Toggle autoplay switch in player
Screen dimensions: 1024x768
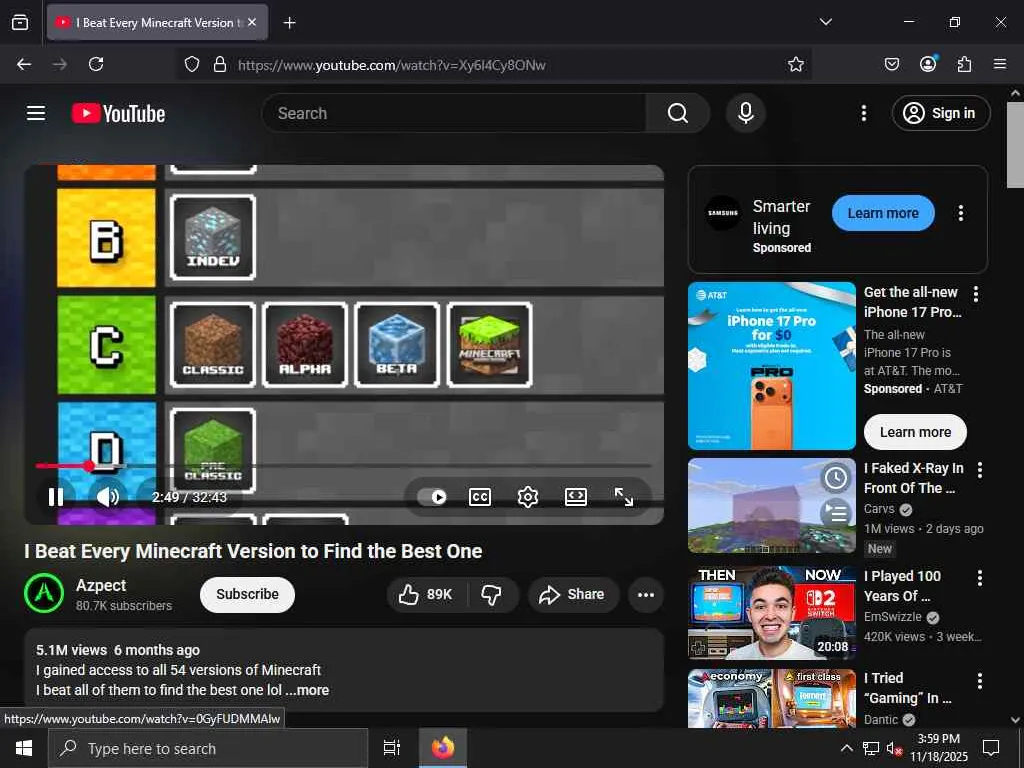pyautogui.click(x=432, y=497)
